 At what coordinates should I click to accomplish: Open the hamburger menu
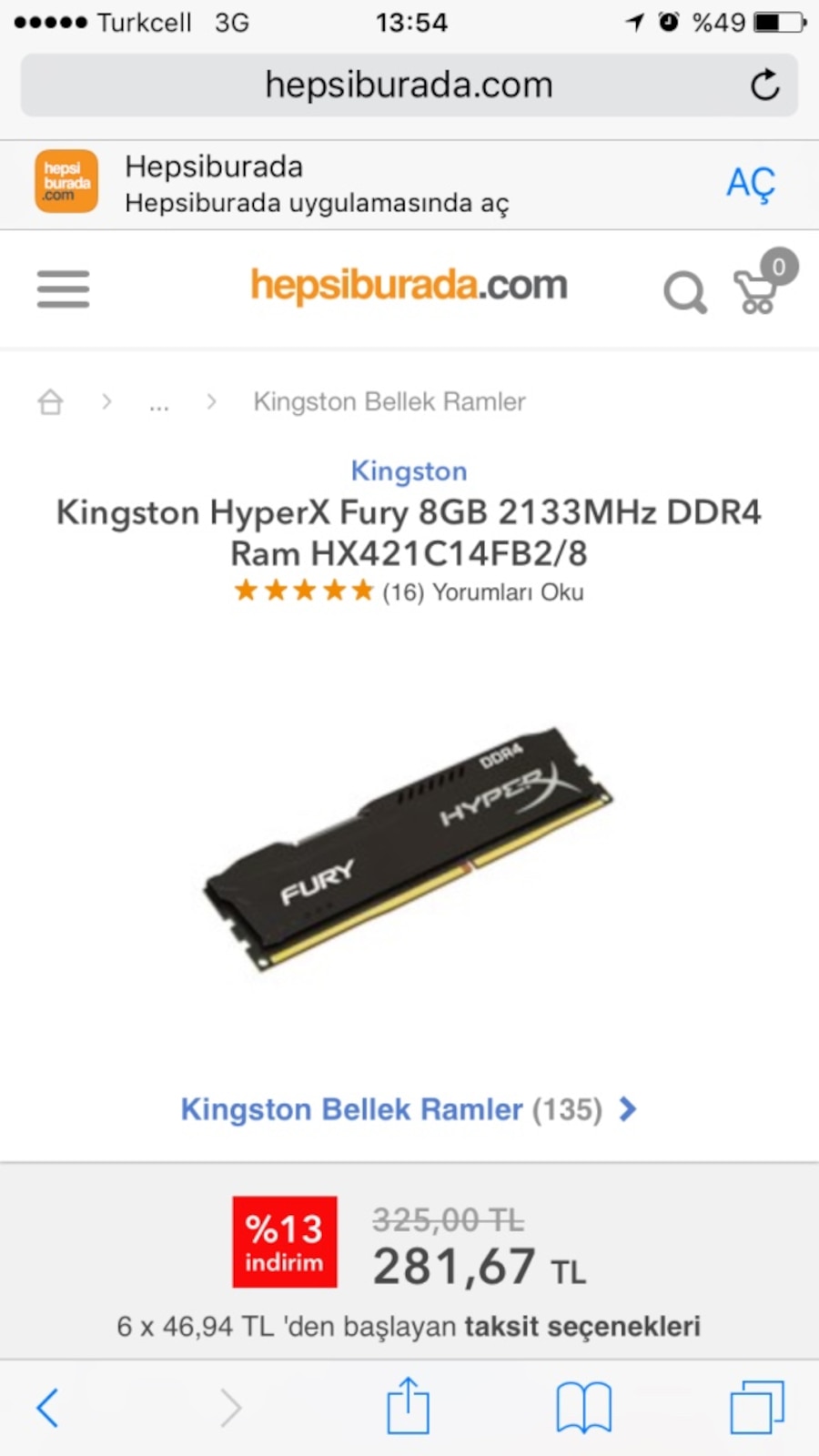click(x=63, y=289)
